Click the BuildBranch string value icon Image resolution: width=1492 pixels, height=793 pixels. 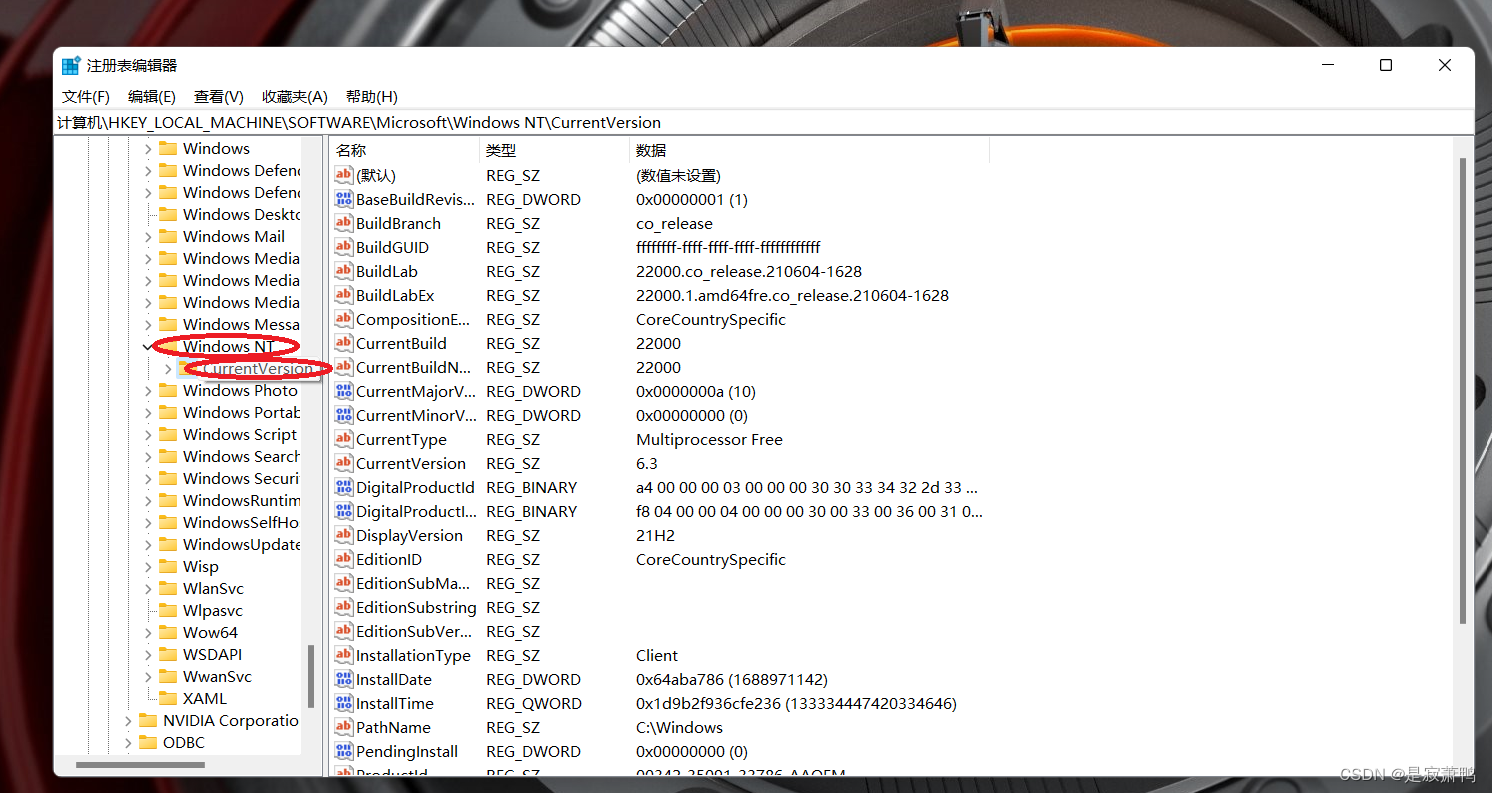point(344,224)
